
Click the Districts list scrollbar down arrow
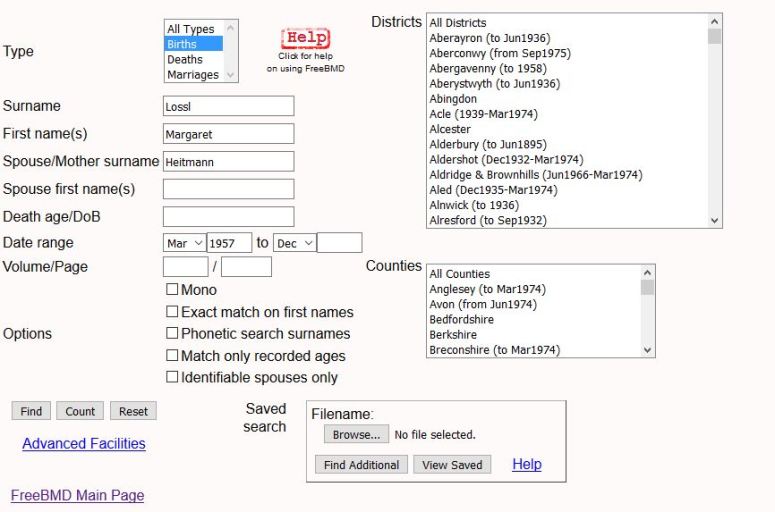click(714, 221)
